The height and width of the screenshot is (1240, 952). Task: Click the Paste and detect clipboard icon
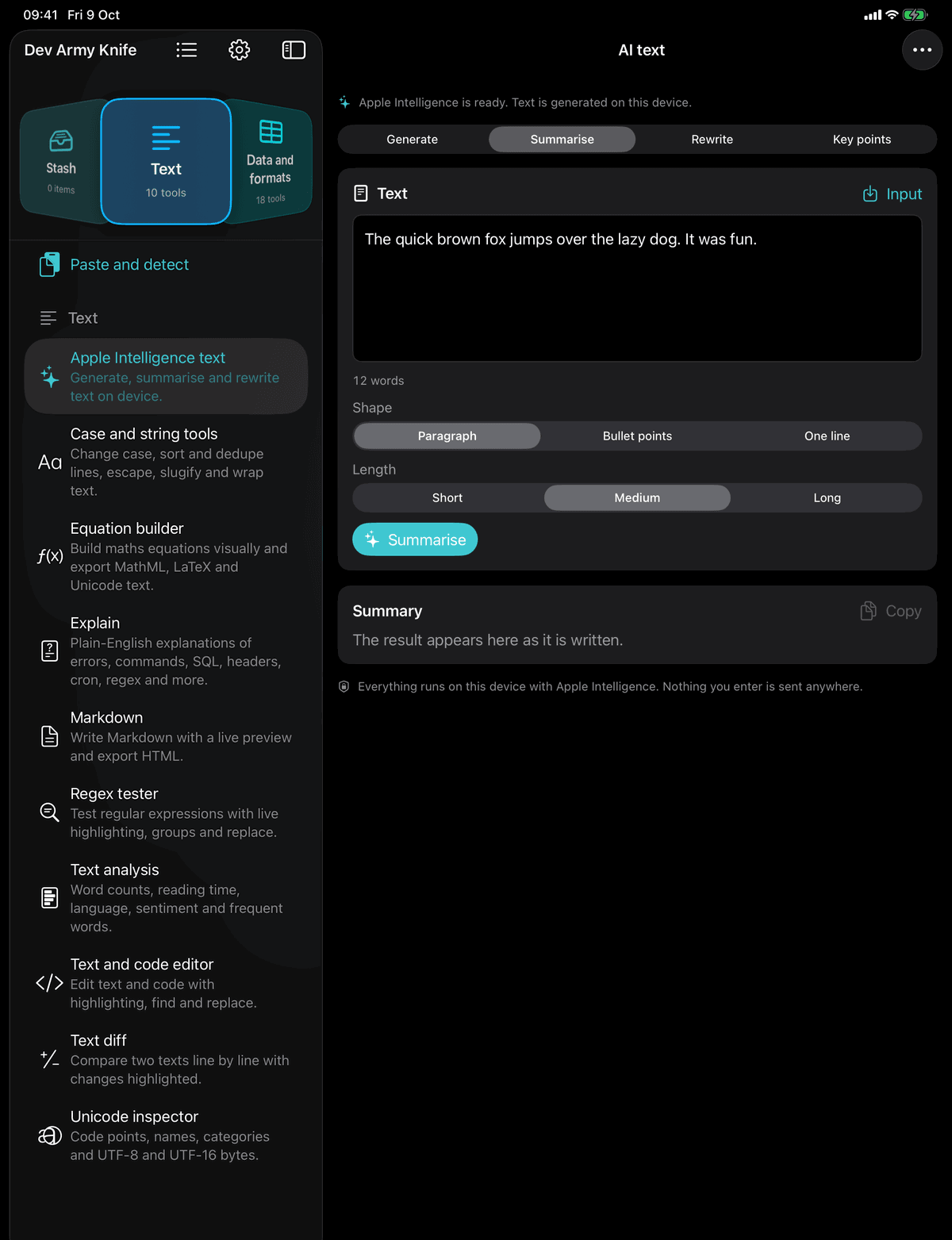coord(49,264)
